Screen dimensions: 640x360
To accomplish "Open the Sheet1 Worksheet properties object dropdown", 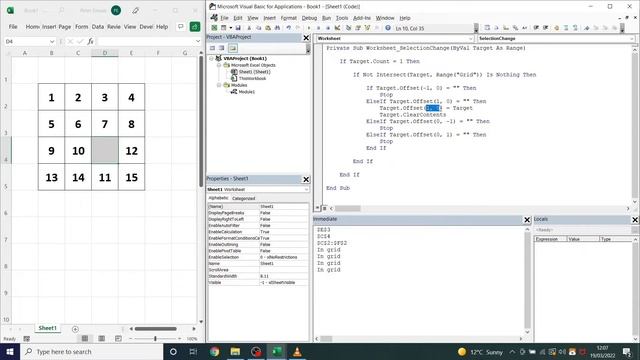I will [306, 189].
